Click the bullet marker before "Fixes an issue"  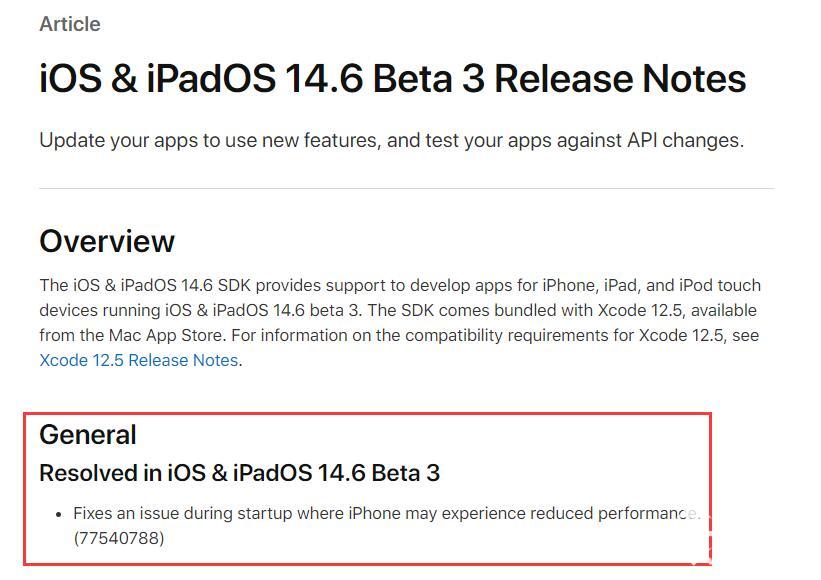tap(58, 514)
